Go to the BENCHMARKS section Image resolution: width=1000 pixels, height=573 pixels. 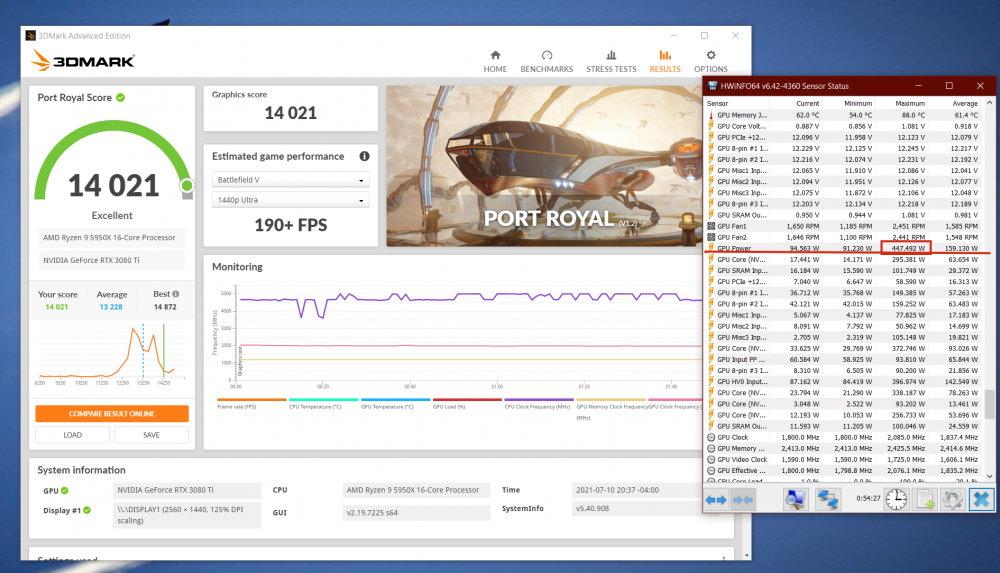point(546,61)
